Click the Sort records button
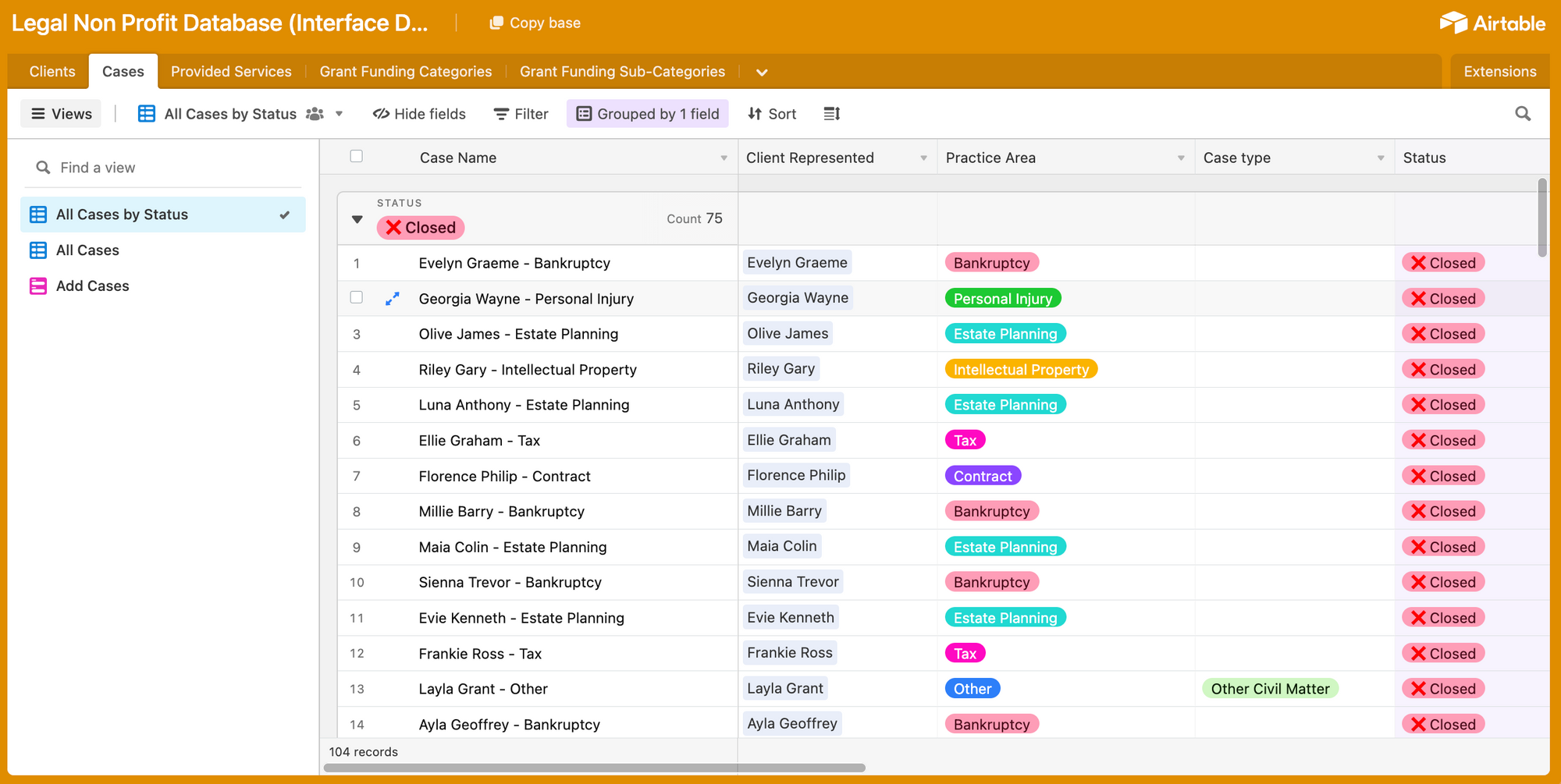The width and height of the screenshot is (1561, 784). pos(772,114)
